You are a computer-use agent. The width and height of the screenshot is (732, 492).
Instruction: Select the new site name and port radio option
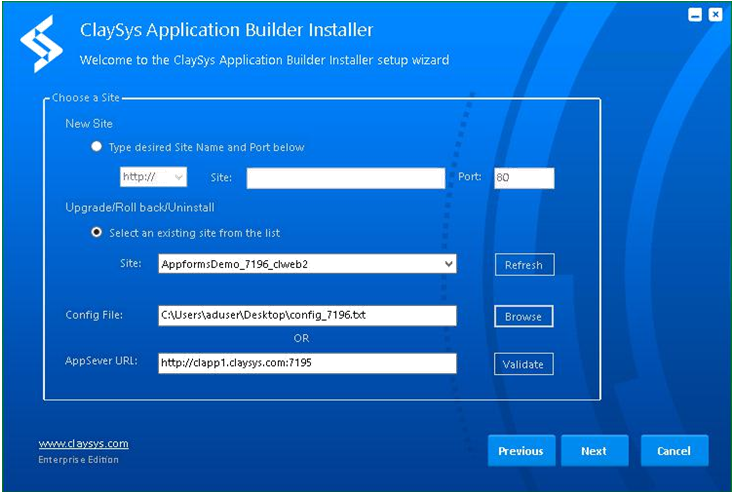tap(96, 147)
